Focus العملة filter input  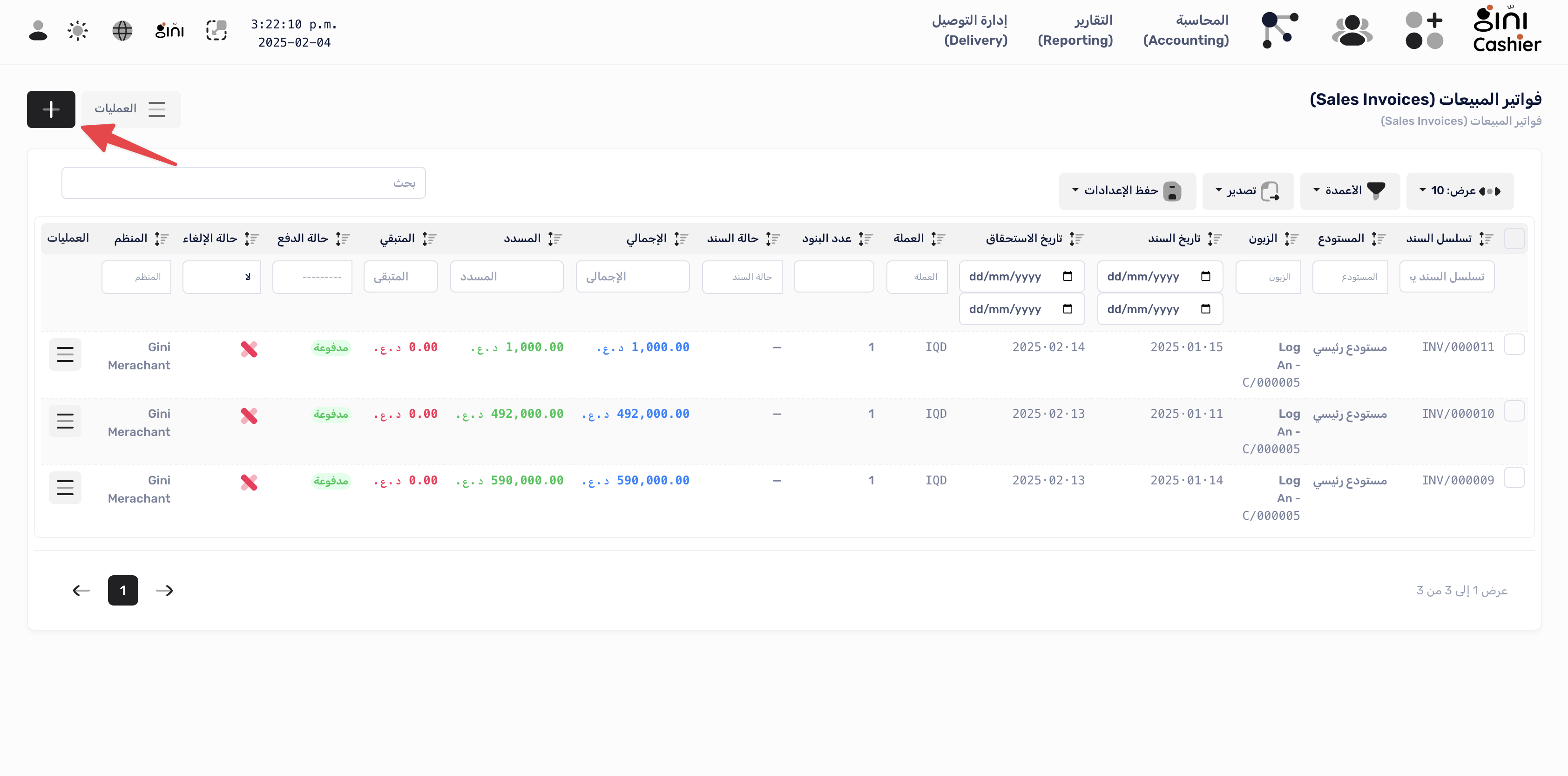(x=917, y=277)
